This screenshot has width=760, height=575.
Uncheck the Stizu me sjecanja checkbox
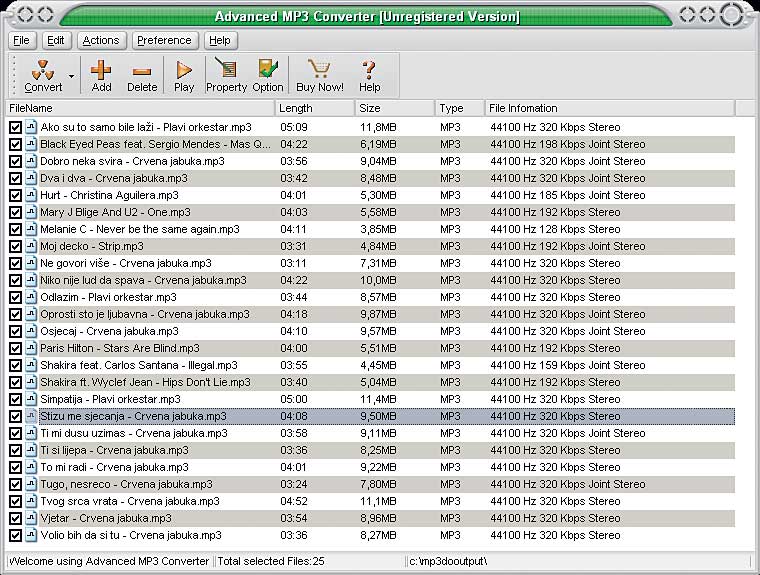[x=15, y=416]
